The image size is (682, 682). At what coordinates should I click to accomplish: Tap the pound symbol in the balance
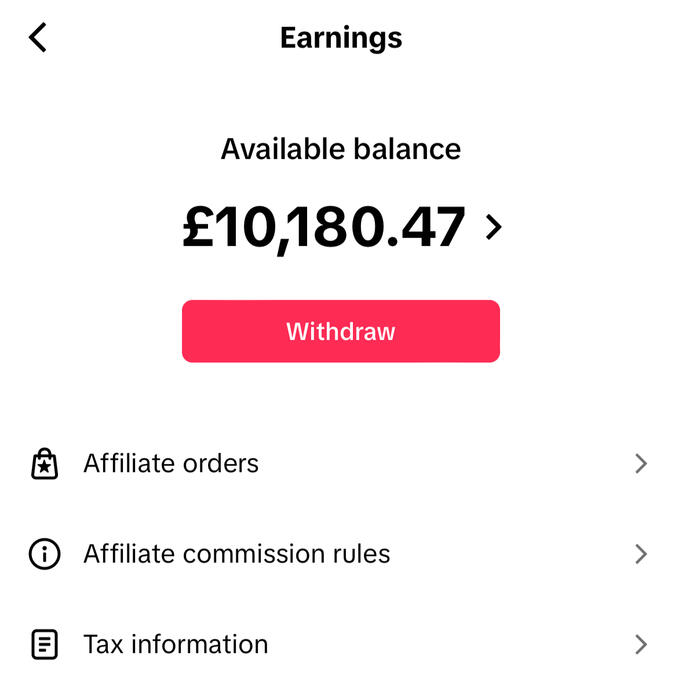coord(199,228)
